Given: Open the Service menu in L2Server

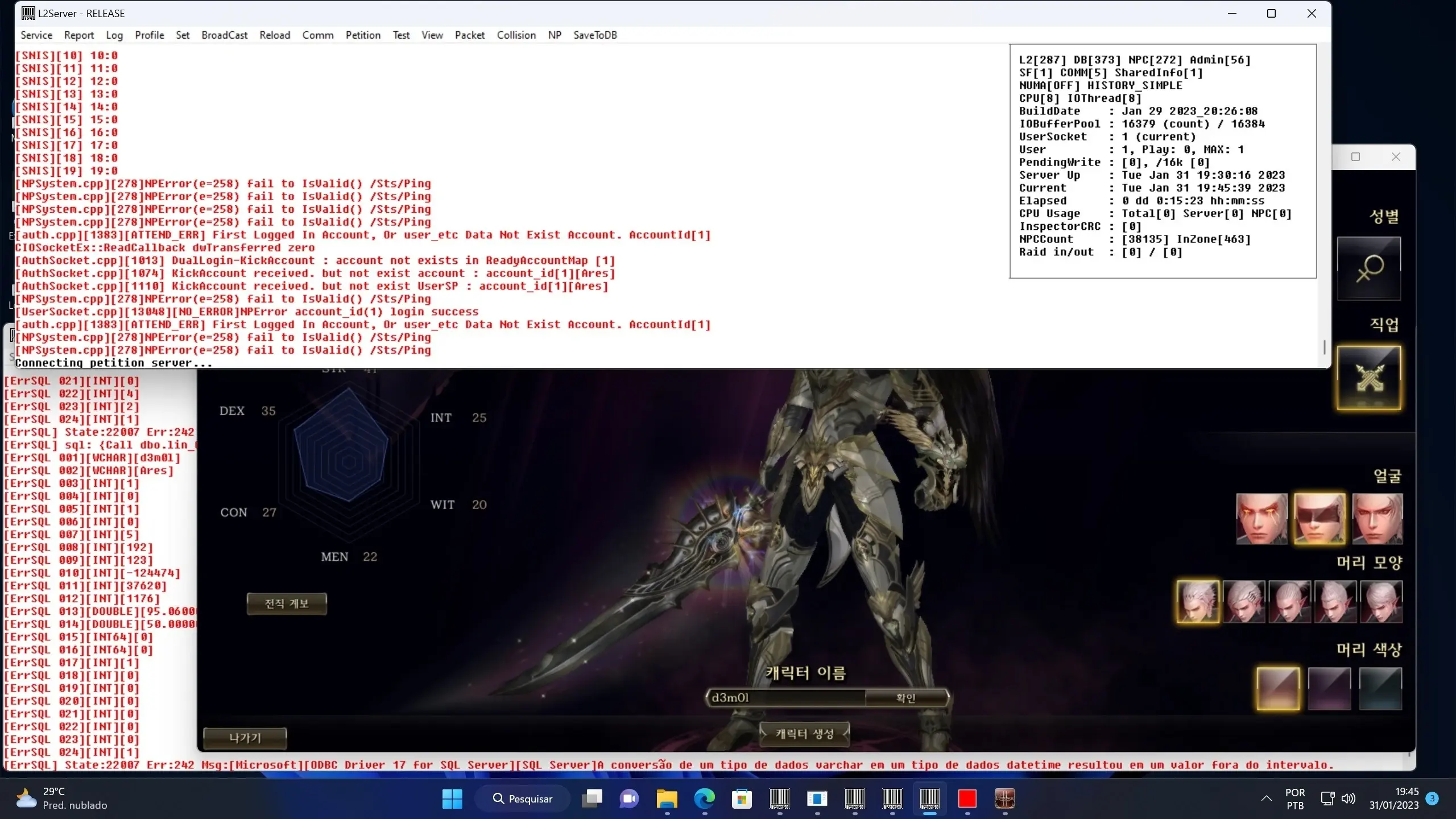Looking at the screenshot, I should coord(36,35).
